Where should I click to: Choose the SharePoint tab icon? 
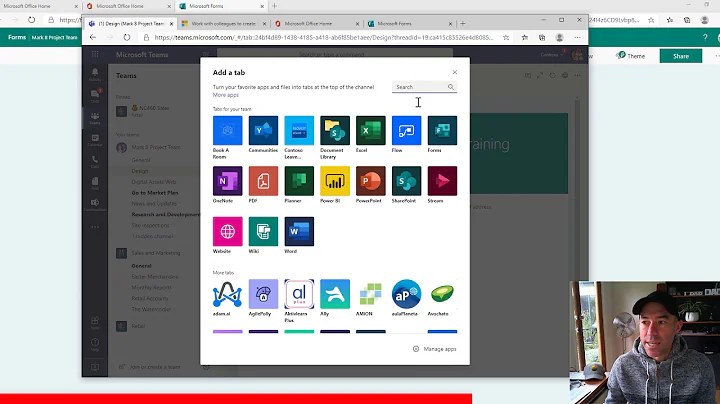(406, 181)
